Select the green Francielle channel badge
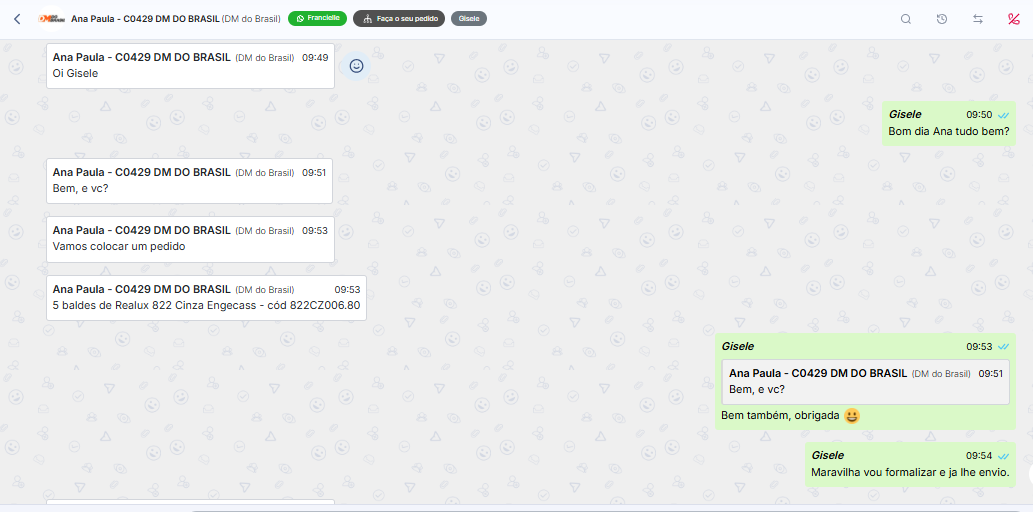The image size is (1033, 512). pyautogui.click(x=318, y=18)
